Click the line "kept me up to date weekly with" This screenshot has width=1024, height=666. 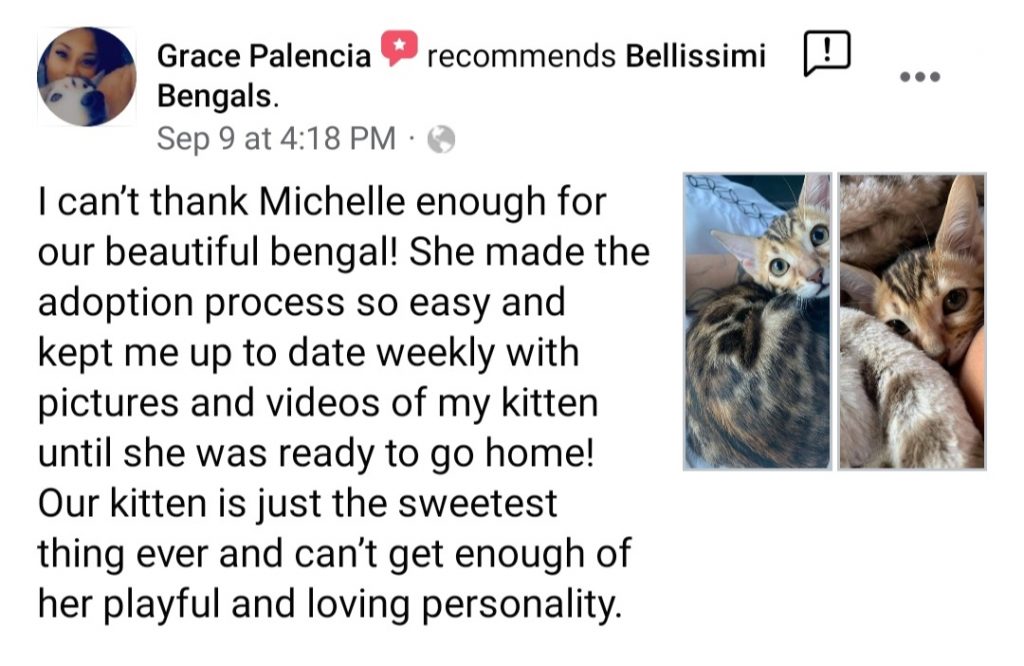coord(307,352)
